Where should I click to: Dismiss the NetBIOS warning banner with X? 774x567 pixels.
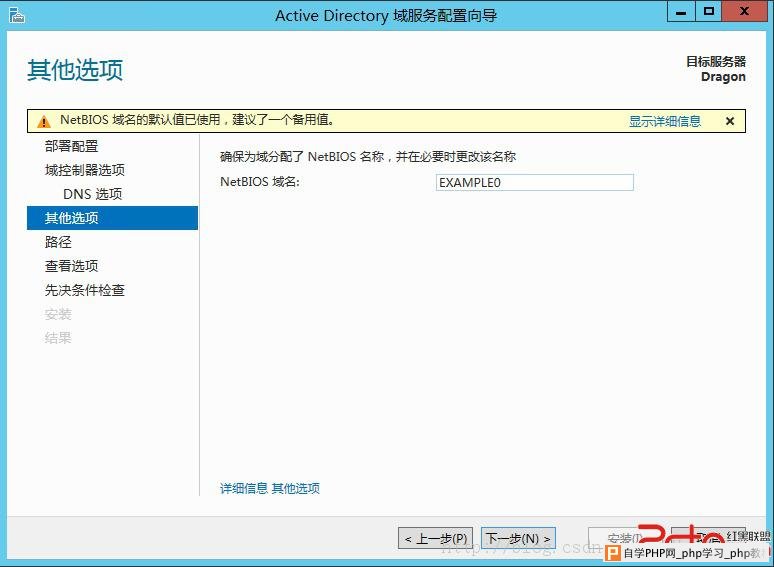coord(730,121)
